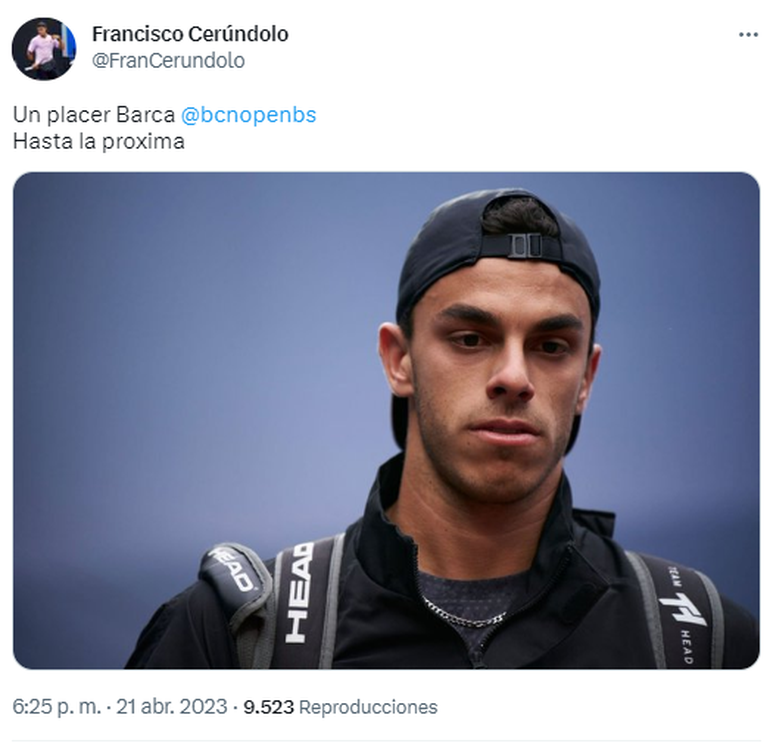Image resolution: width=770 pixels, height=743 pixels.
Task: Open the three-dot more options menu
Action: pyautogui.click(x=748, y=35)
